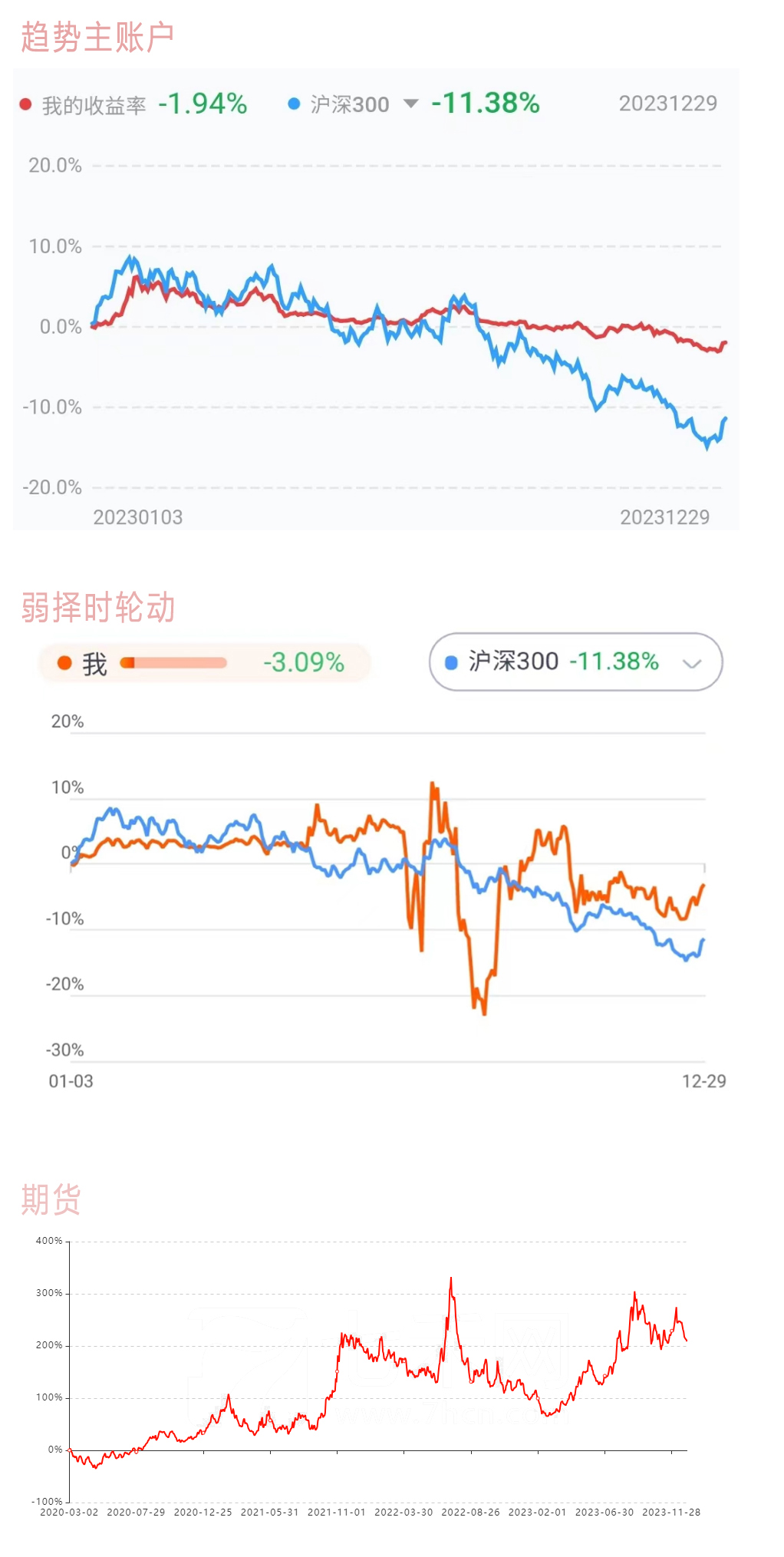Click the orange dot next to 我

coord(64,662)
